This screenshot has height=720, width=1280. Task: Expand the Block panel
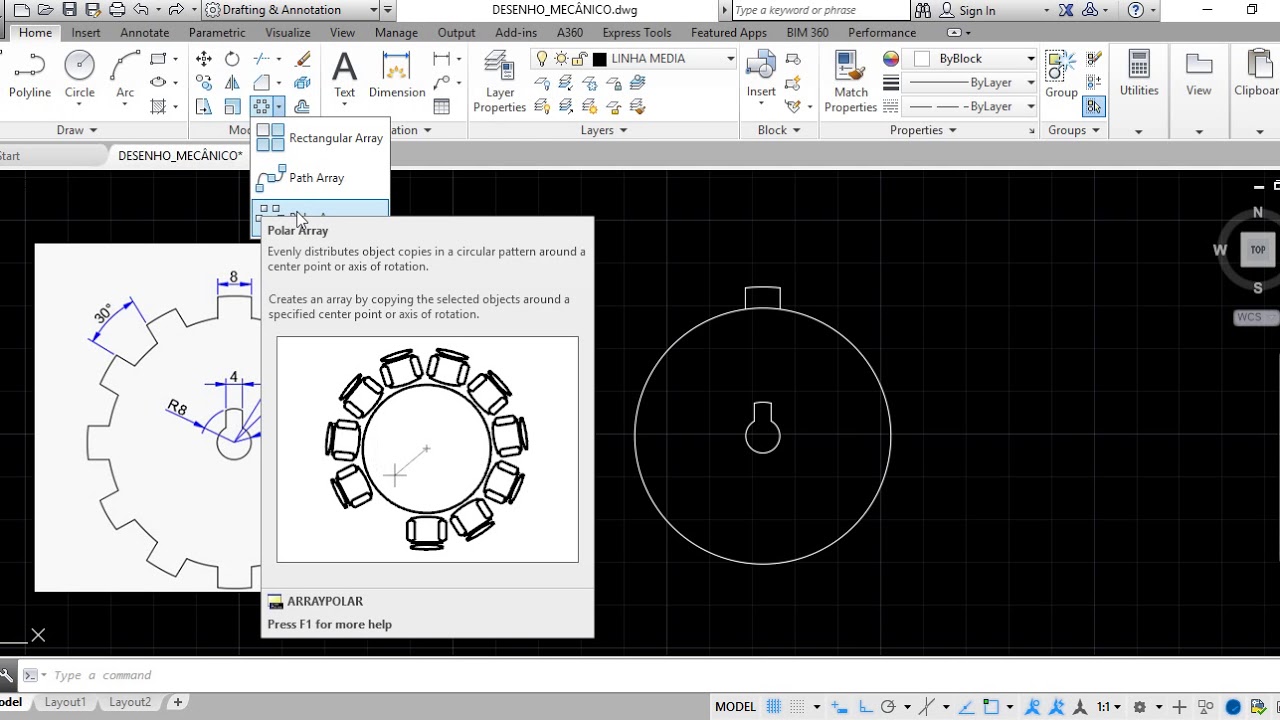[x=778, y=130]
